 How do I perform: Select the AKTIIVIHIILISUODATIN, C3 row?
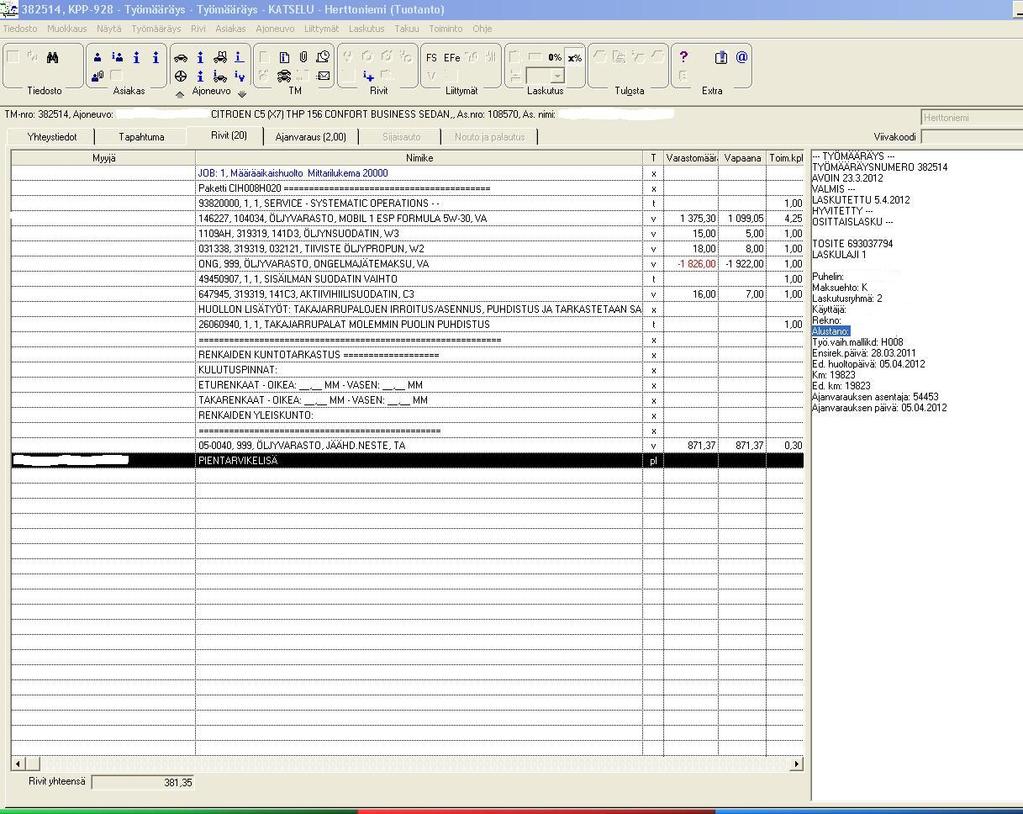point(407,294)
